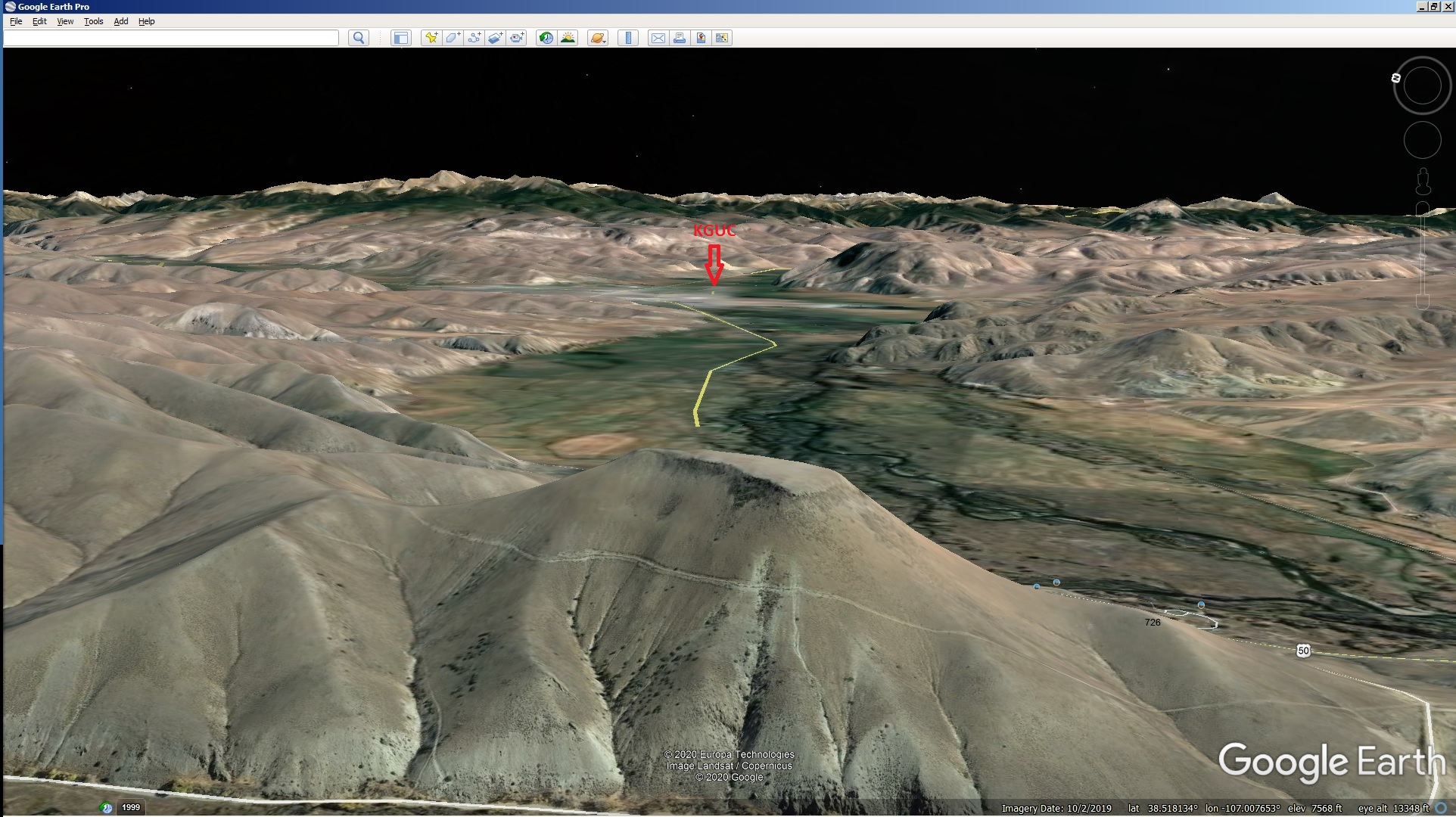
Task: Open the Tools menu
Action: click(93, 21)
